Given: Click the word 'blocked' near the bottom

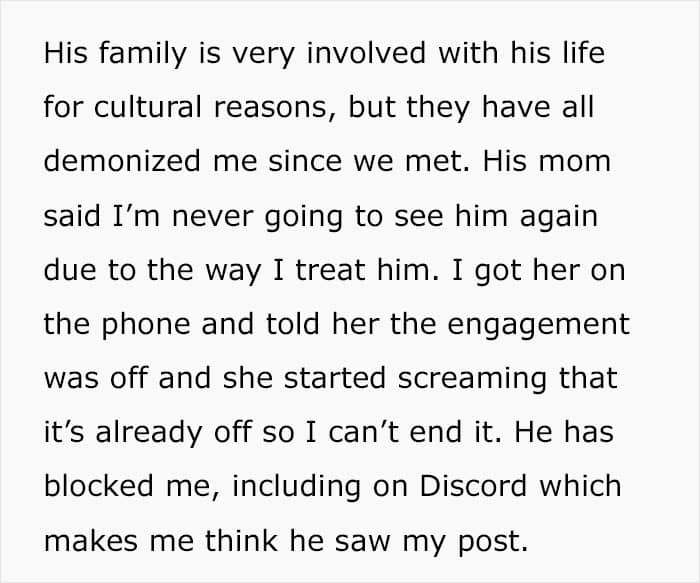Looking at the screenshot, I should pos(99,485).
